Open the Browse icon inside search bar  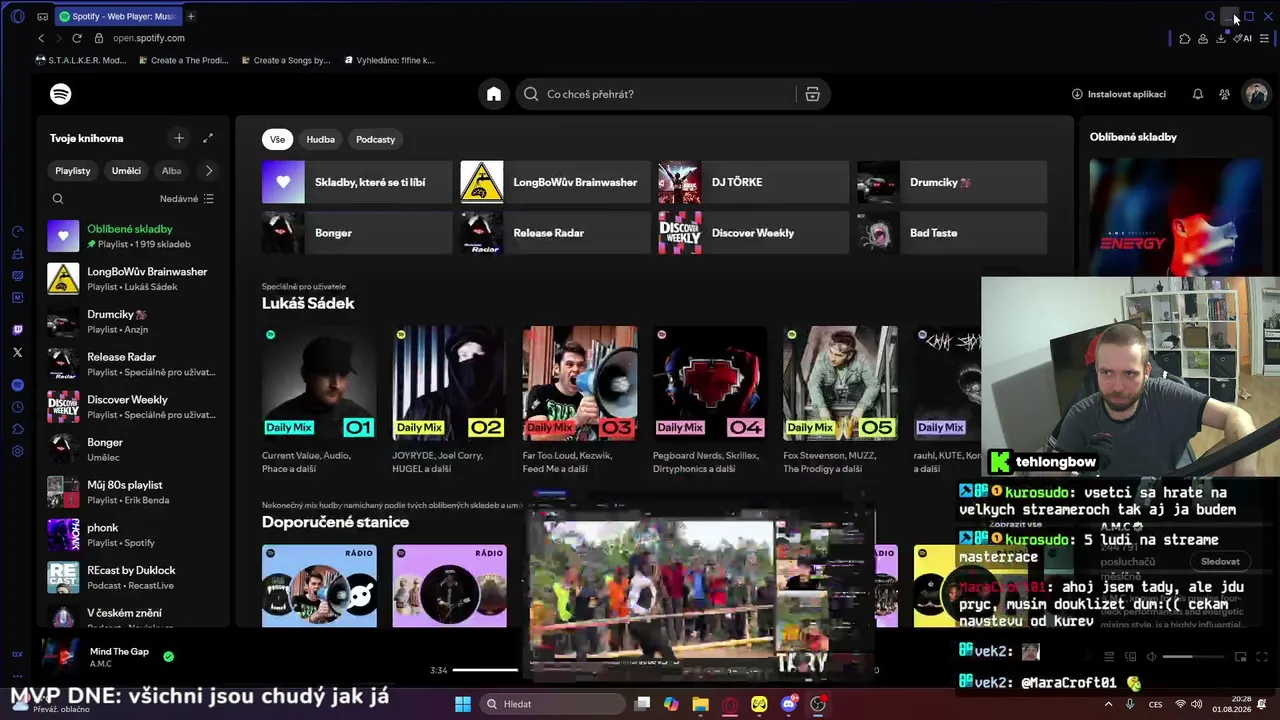(812, 94)
